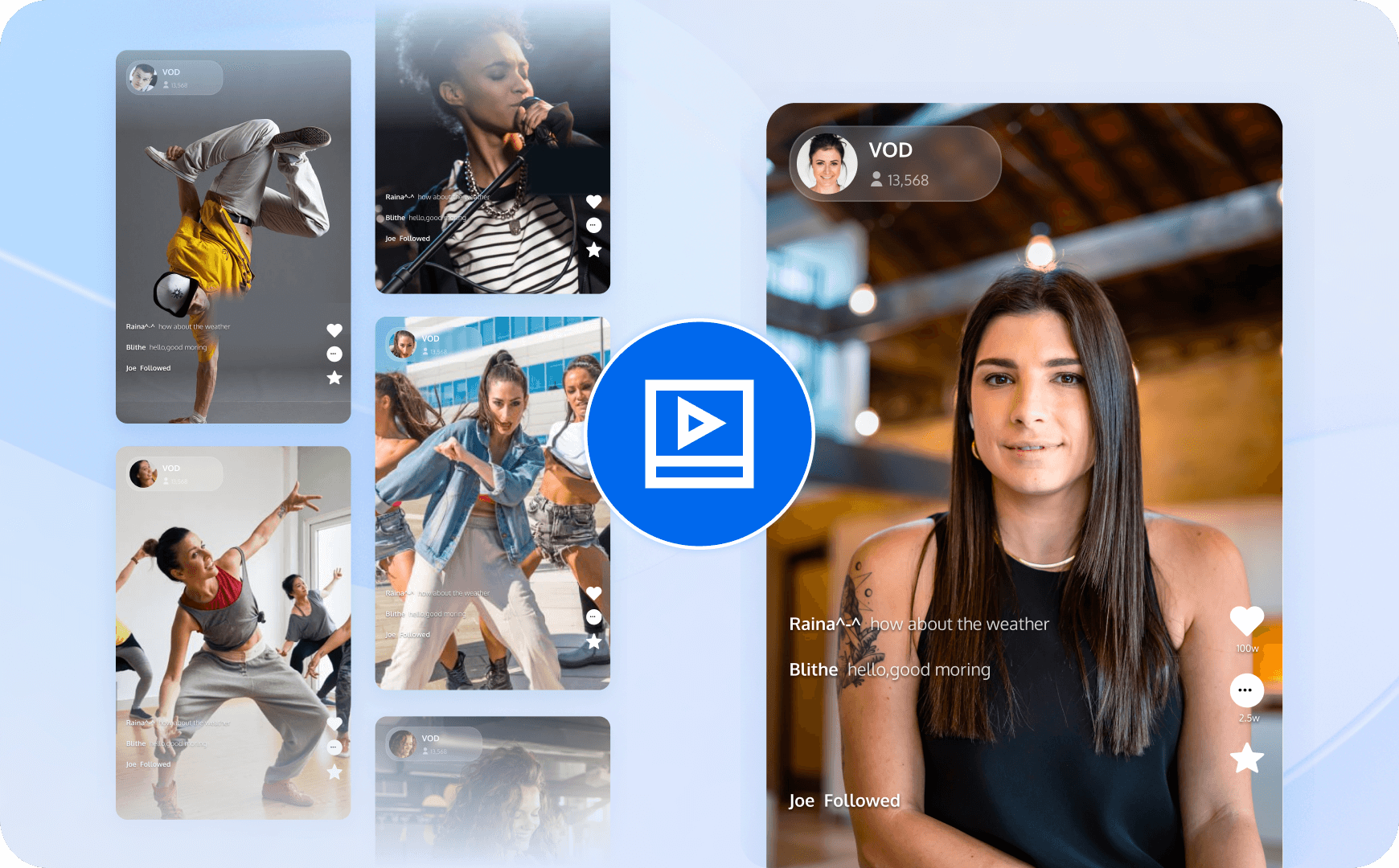The image size is (1399, 868).
Task: Like the singer with microphone video
Action: (594, 202)
